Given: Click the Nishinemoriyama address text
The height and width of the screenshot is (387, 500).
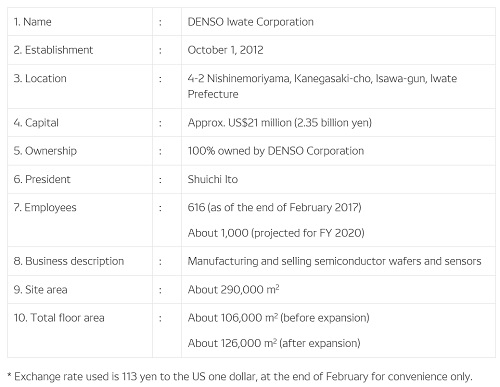Looking at the screenshot, I should coord(322,86).
